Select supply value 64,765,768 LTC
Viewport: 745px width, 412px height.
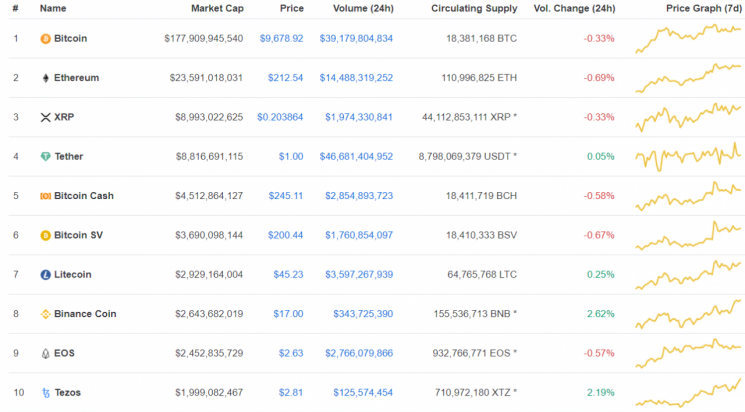coord(482,275)
